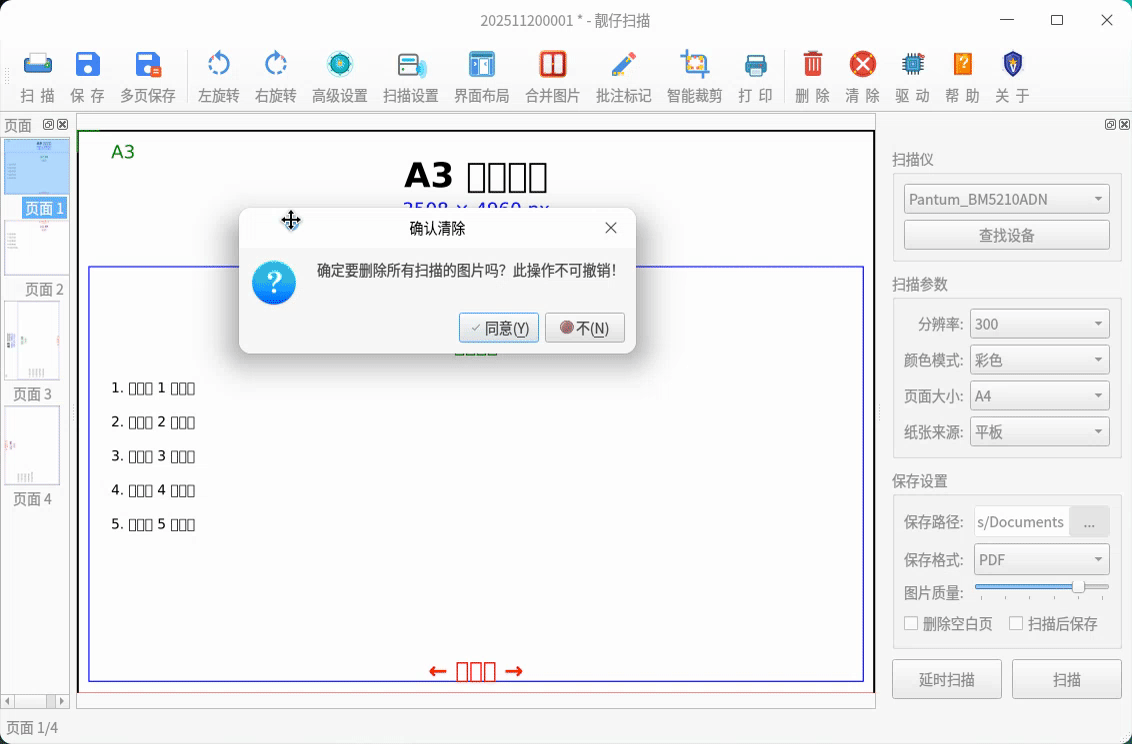The image size is (1132, 744).
Task: Open 保存格式 PDF dropdown
Action: coord(1042,559)
